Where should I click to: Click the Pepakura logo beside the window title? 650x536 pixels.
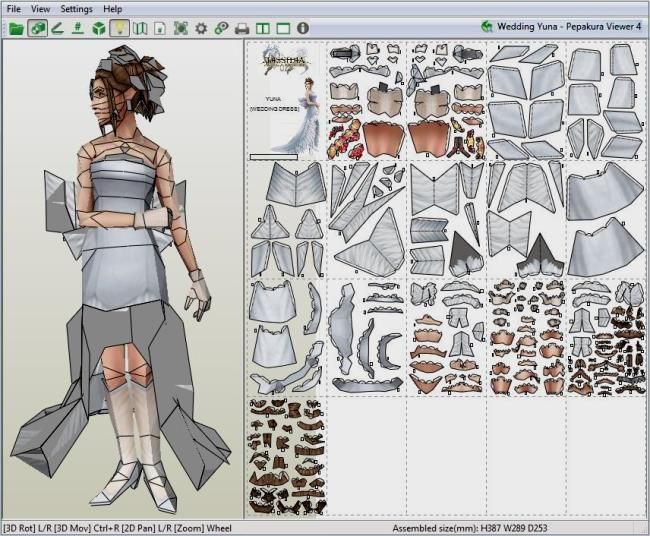pos(487,27)
